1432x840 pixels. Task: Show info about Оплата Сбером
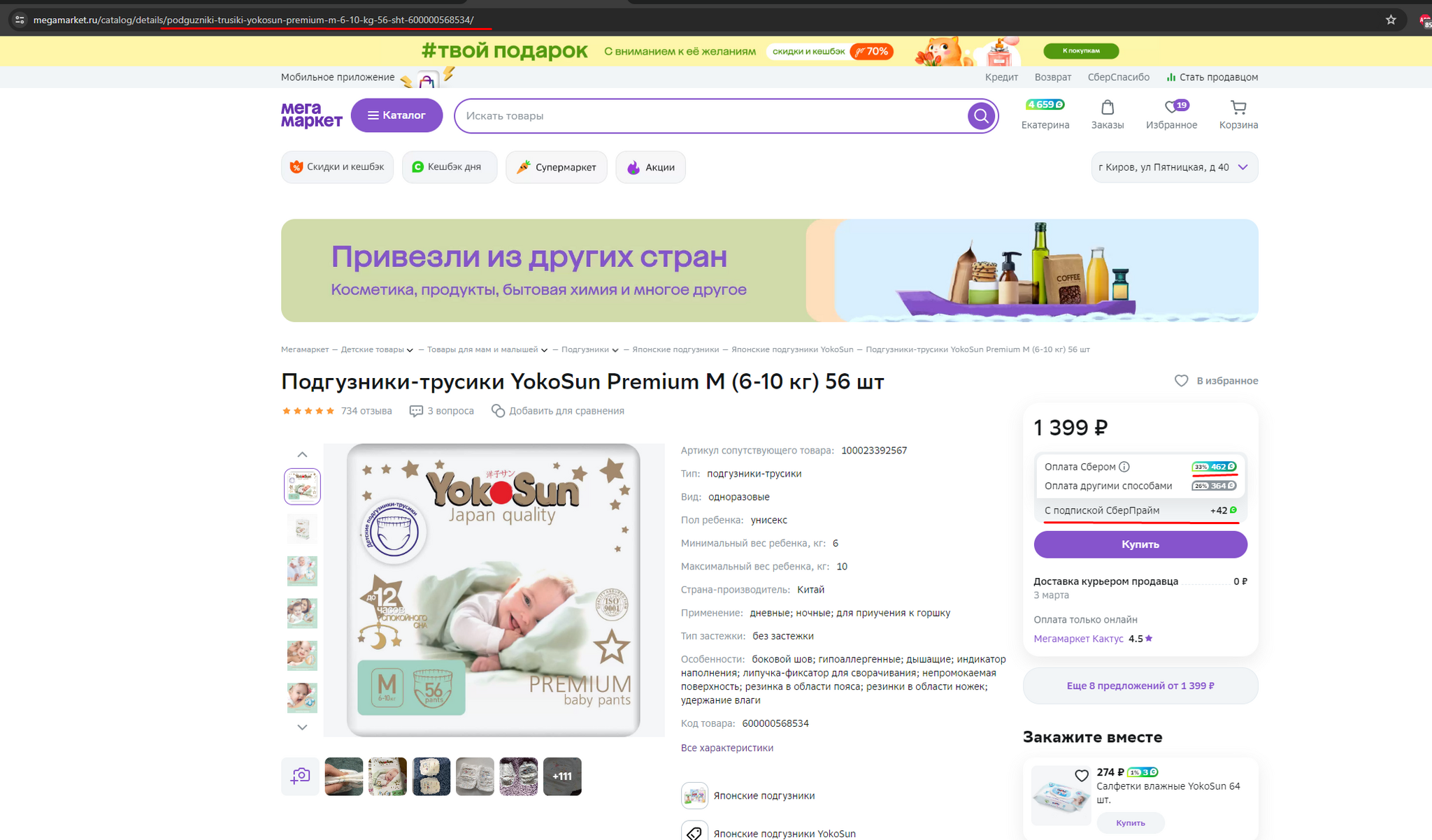pos(1124,467)
